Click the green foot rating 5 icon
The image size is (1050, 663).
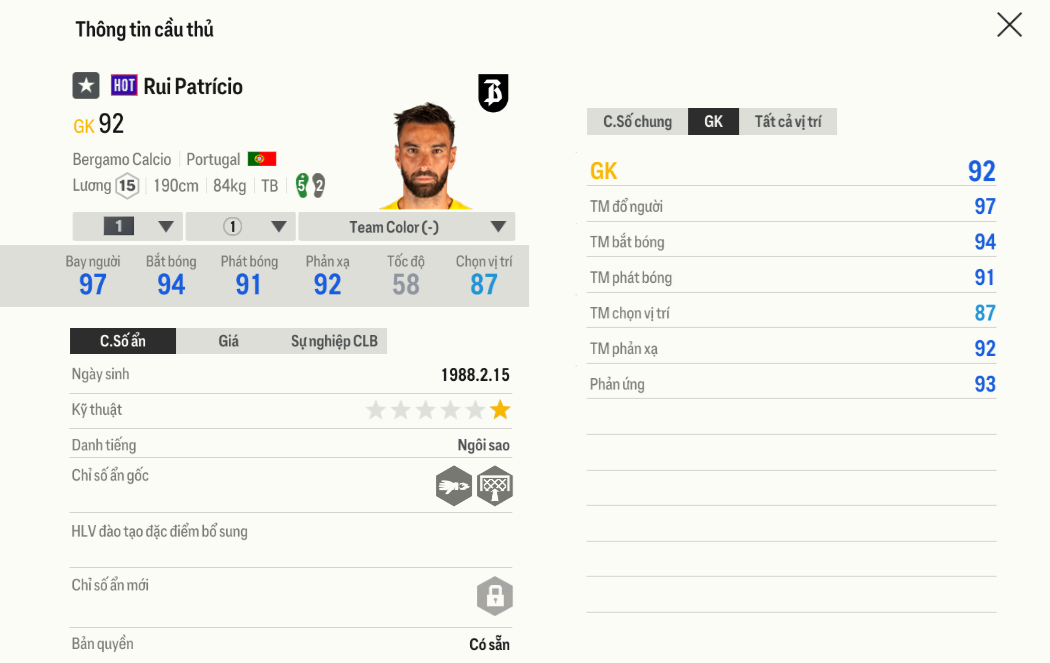pyautogui.click(x=302, y=185)
